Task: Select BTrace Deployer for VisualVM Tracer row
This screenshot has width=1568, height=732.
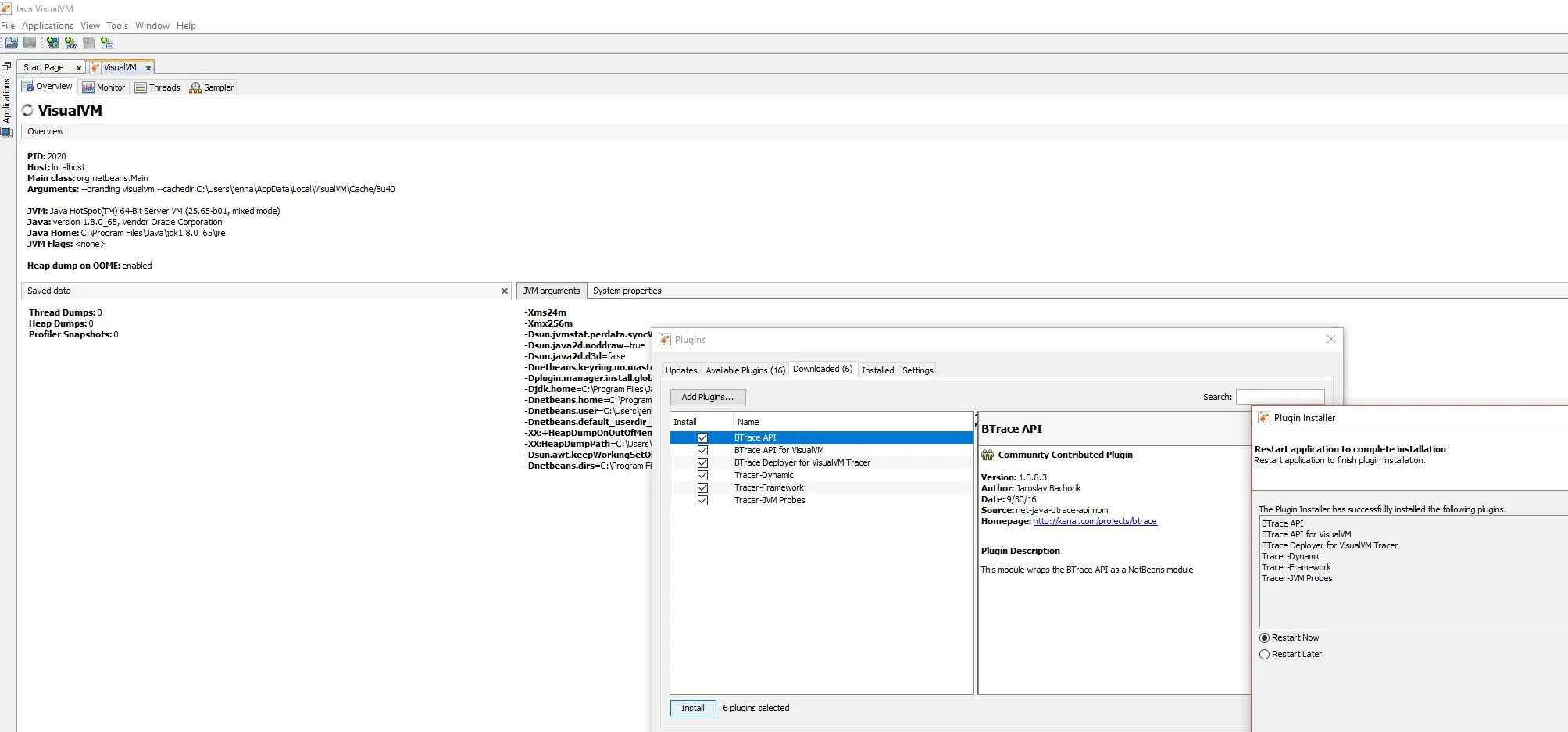Action: pos(822,462)
